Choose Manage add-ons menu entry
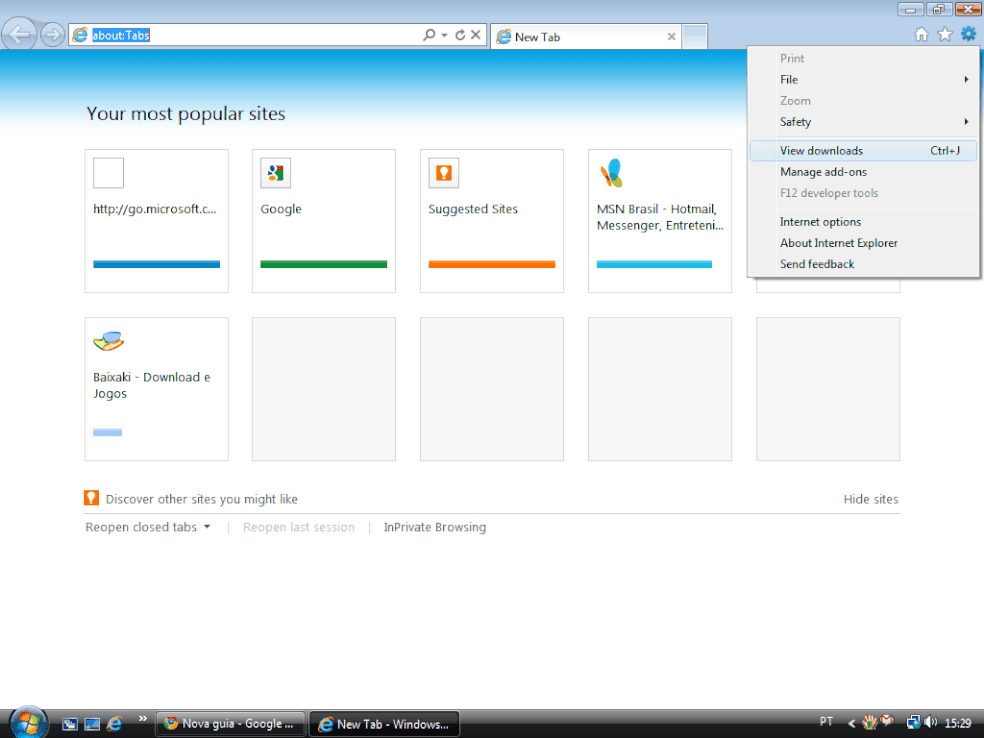The height and width of the screenshot is (738, 984). 864,172
